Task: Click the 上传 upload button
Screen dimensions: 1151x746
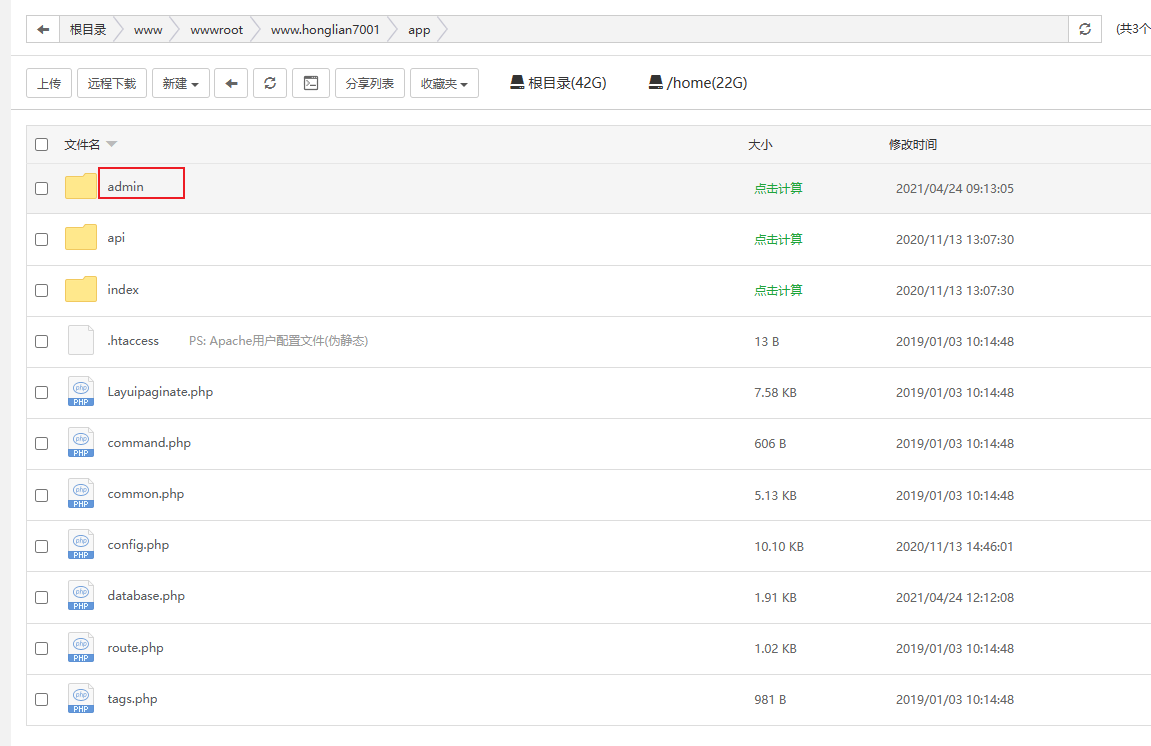Action: 49,84
